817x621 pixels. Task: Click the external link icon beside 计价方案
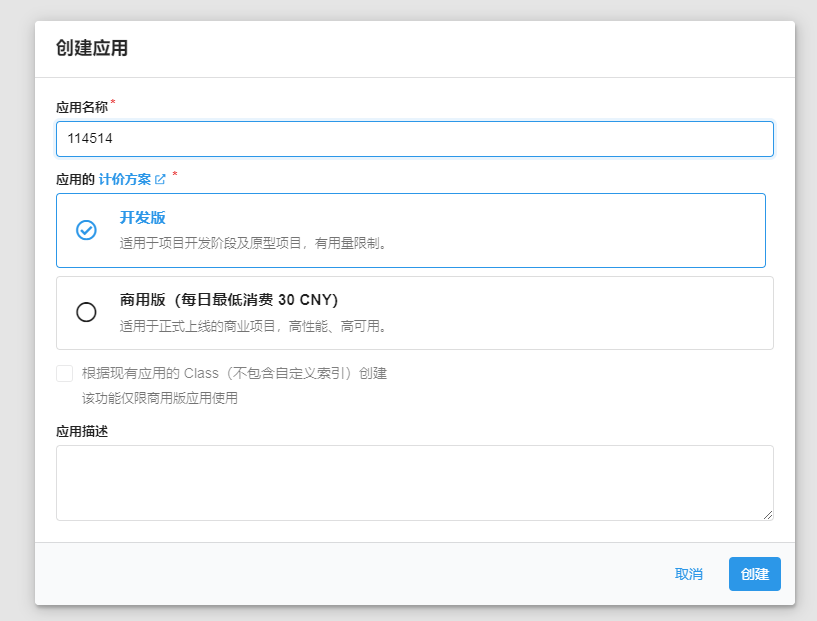(160, 180)
